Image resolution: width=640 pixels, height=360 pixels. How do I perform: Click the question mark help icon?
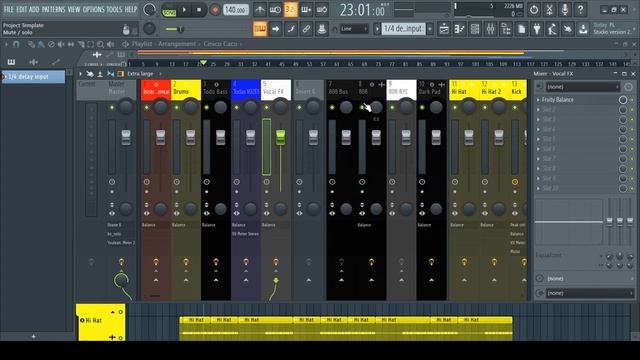click(580, 9)
